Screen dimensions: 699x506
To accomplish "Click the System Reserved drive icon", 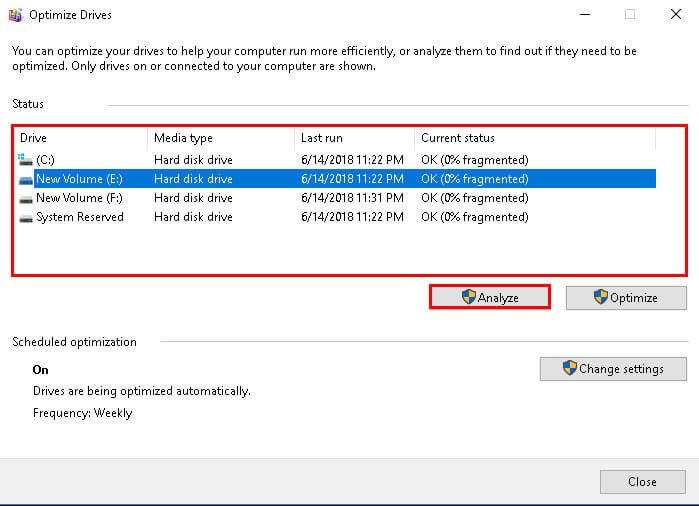I will point(25,217).
